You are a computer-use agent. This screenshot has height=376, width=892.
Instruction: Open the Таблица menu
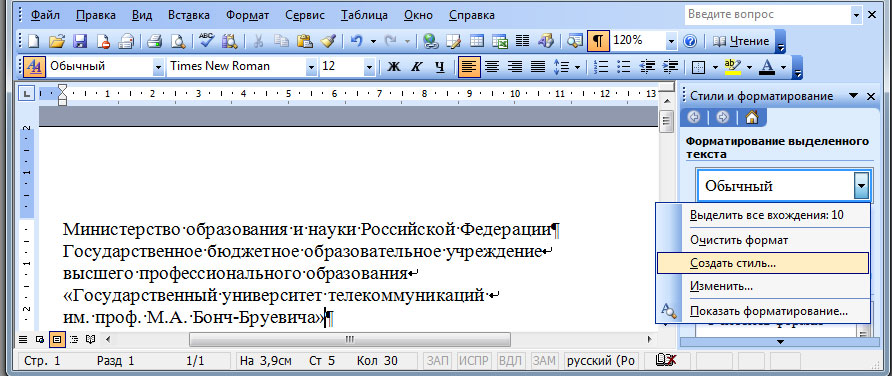tap(365, 15)
